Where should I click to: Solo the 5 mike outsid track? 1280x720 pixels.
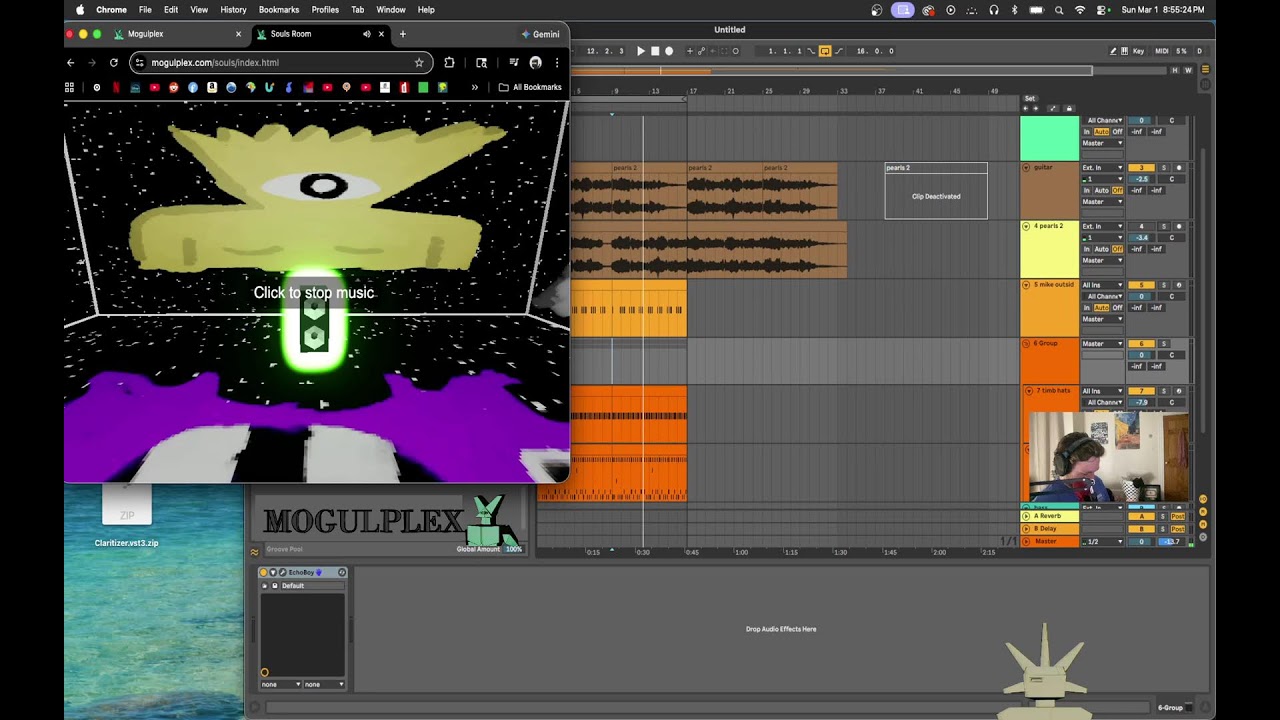pyautogui.click(x=1163, y=285)
